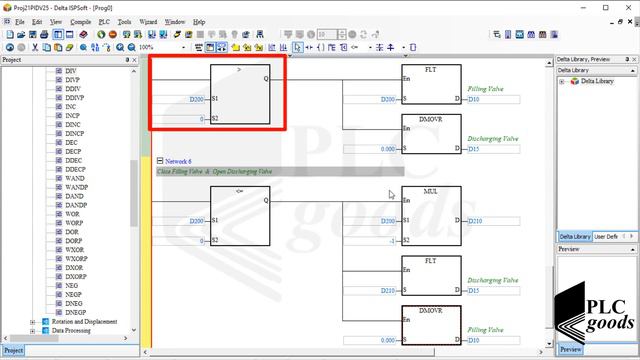Switch to the User Defi library tab
The height and width of the screenshot is (360, 640).
[606, 237]
